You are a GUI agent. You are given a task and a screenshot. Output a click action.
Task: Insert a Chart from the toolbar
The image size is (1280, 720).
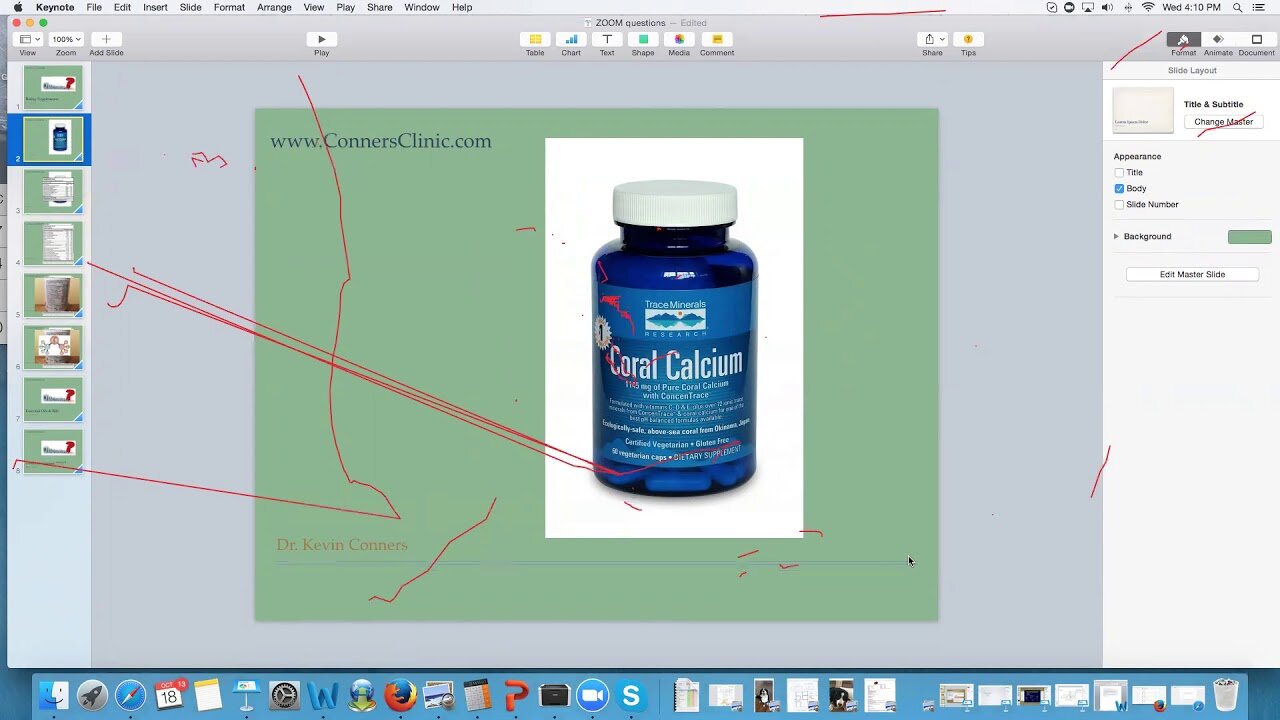[x=571, y=39]
